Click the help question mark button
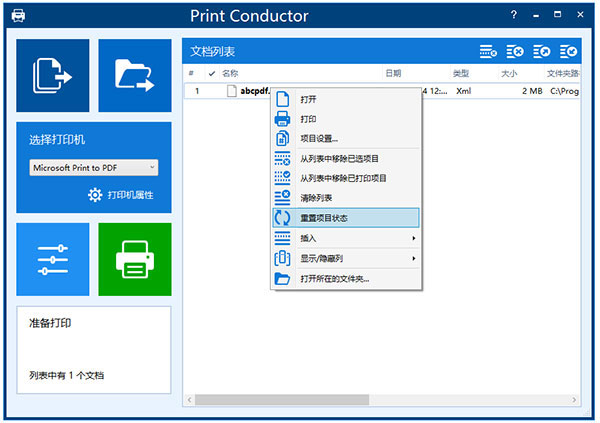 pos(514,15)
